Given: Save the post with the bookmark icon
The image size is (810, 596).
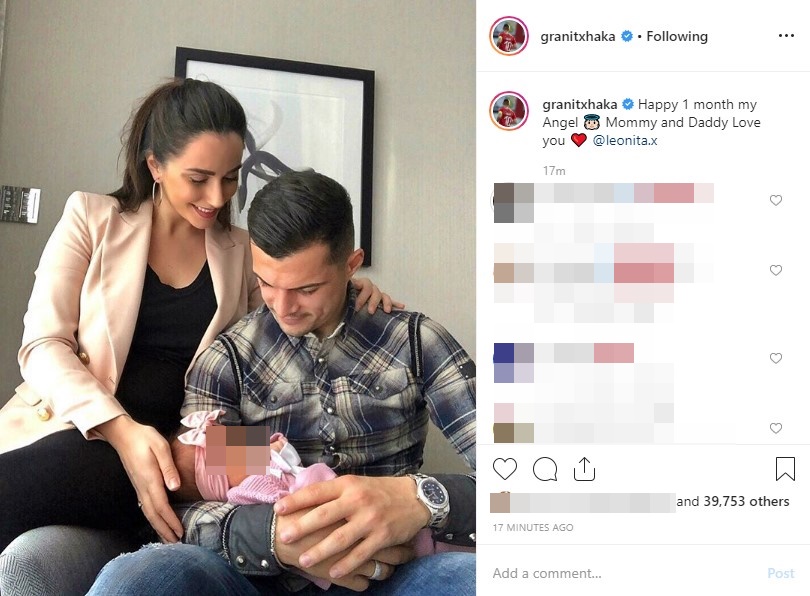Looking at the screenshot, I should tap(785, 469).
